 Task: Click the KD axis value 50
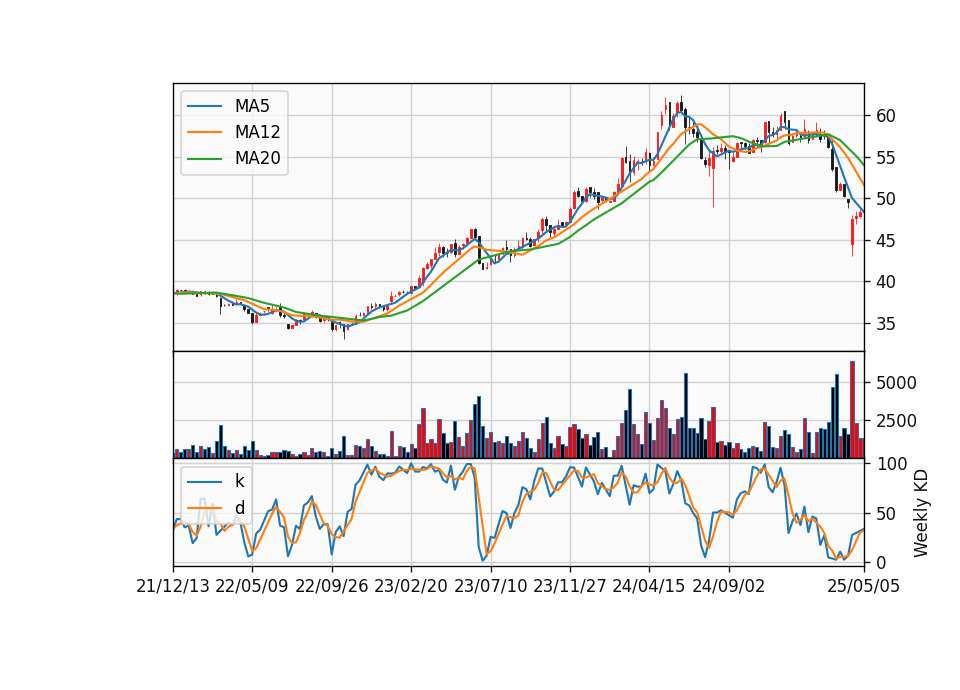tap(885, 514)
